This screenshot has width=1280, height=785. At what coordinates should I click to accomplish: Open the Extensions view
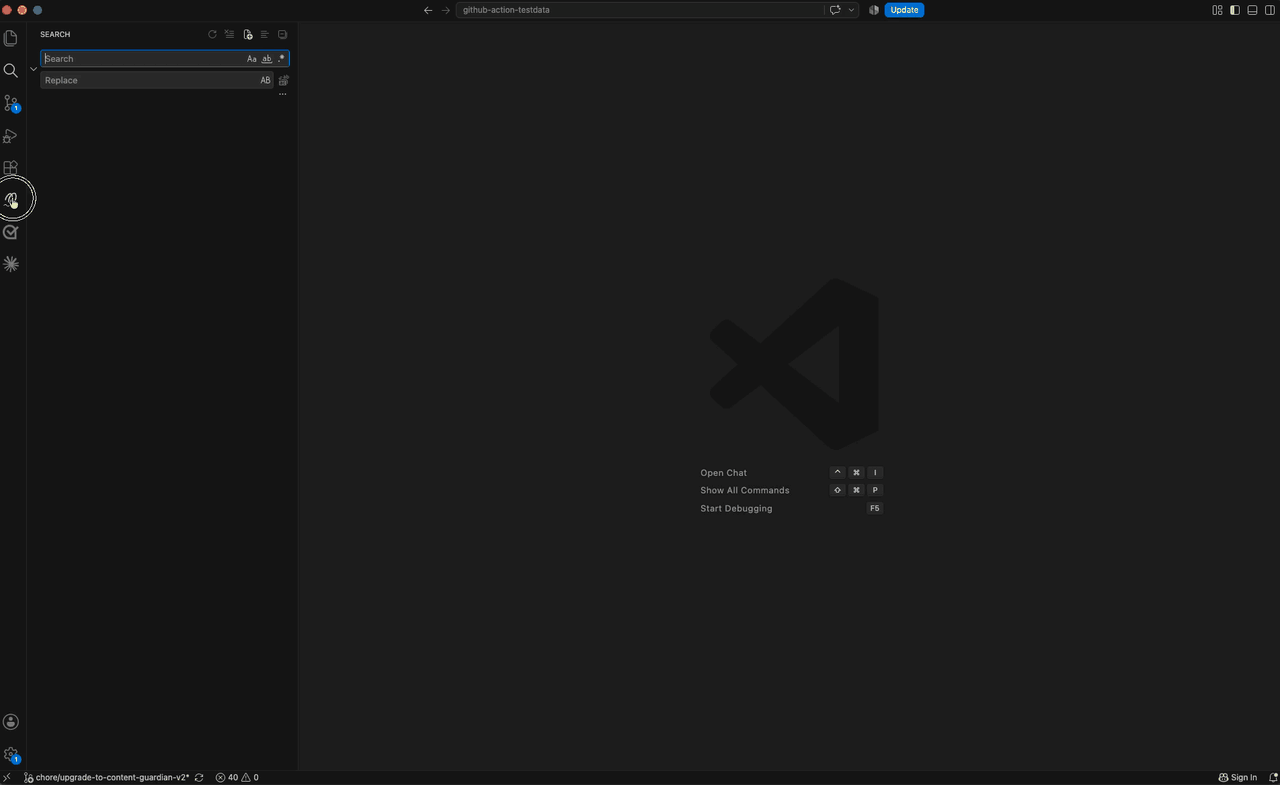pos(11,168)
